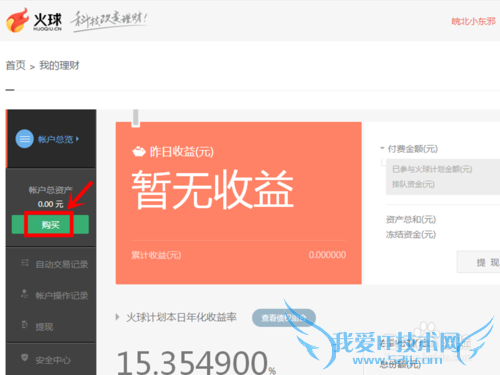
Task: Click the Huoqiu flame logo
Action: click(x=17, y=20)
